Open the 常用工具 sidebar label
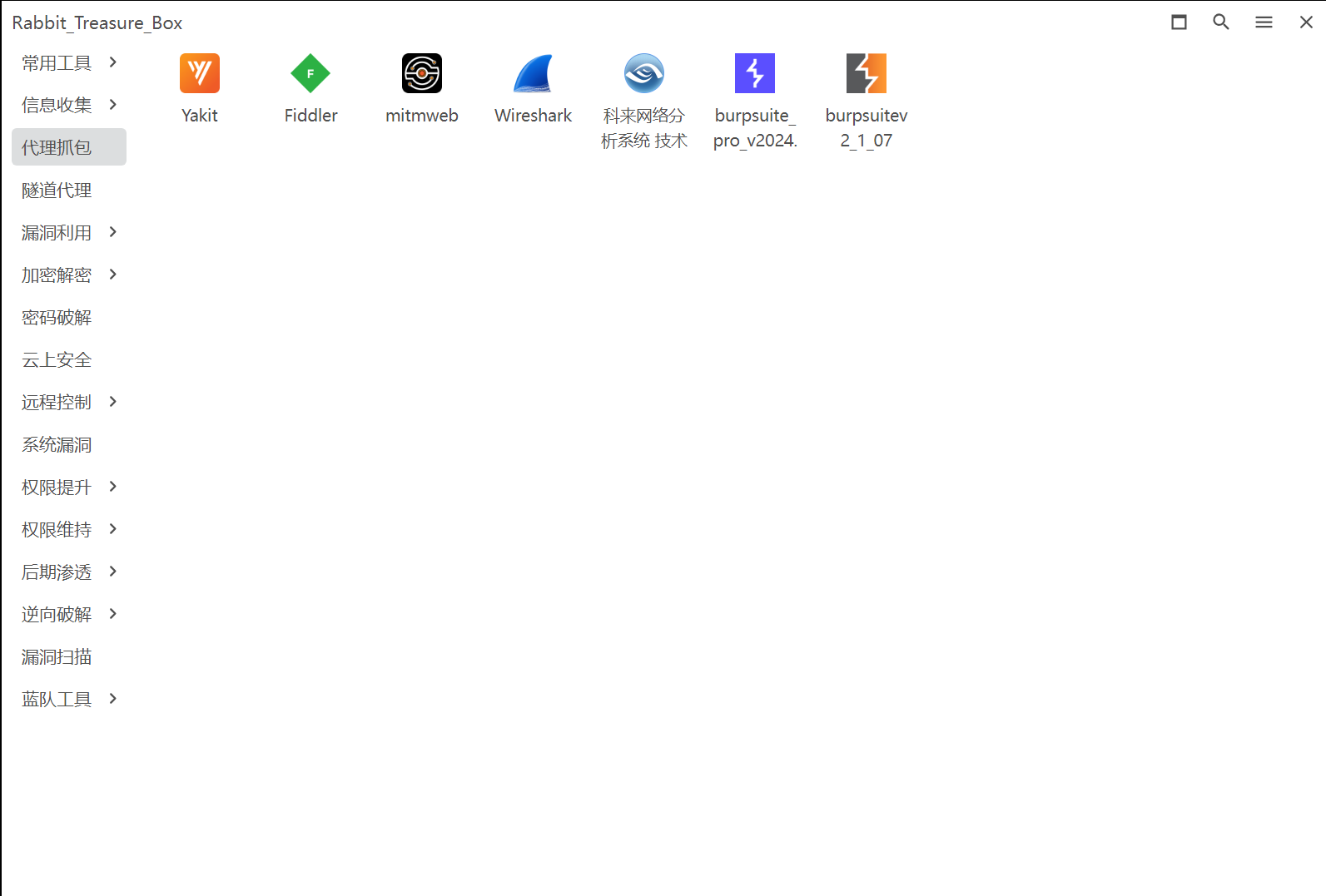1326x896 pixels. [x=57, y=63]
